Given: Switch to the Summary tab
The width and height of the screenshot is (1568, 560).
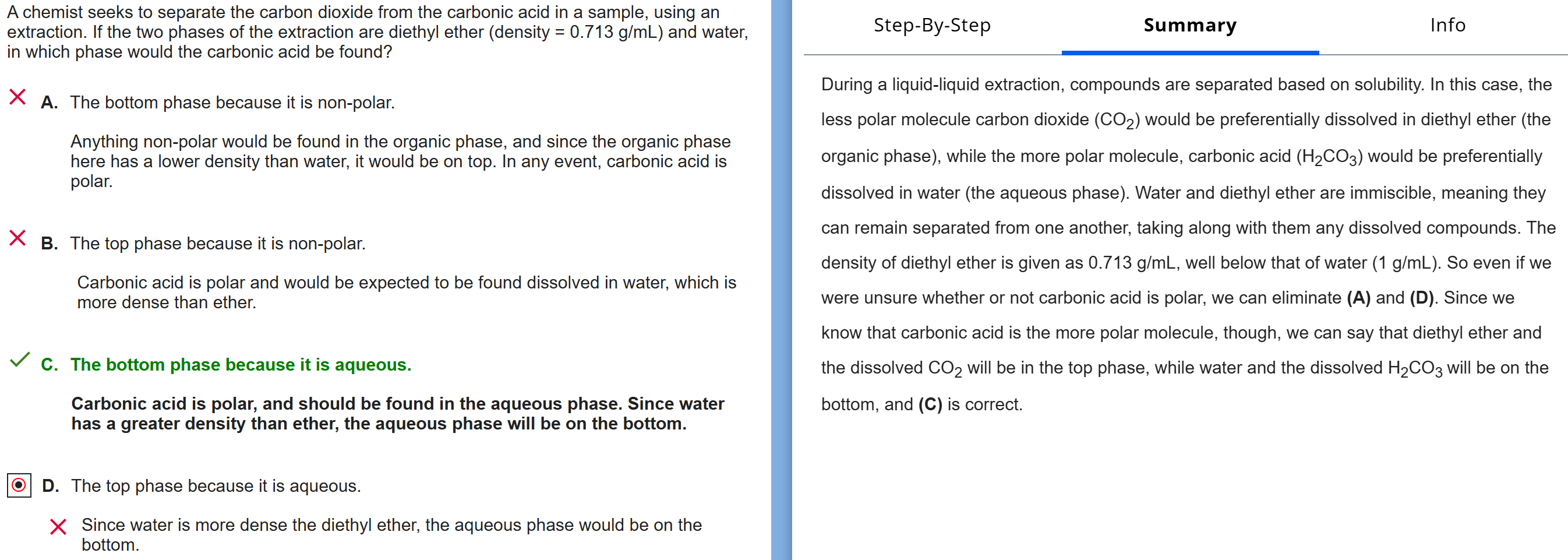Looking at the screenshot, I should (1189, 26).
